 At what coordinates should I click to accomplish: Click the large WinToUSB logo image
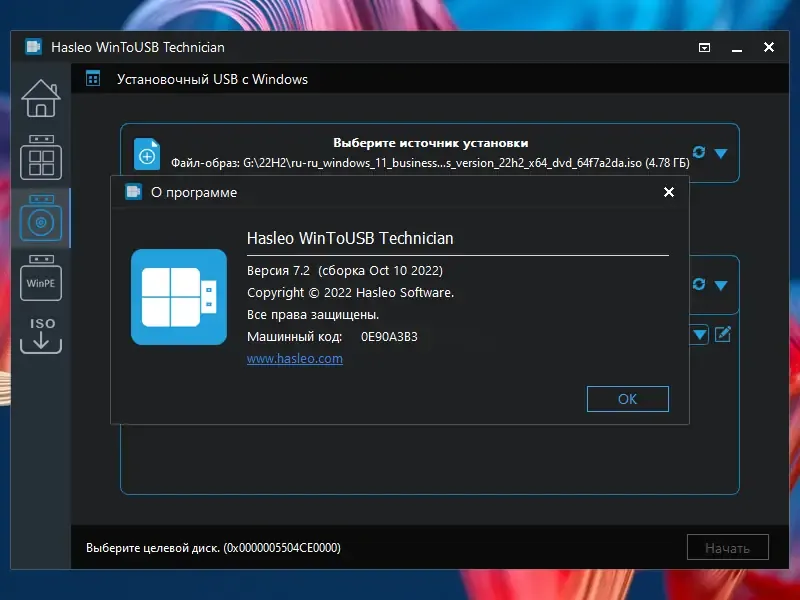[179, 297]
